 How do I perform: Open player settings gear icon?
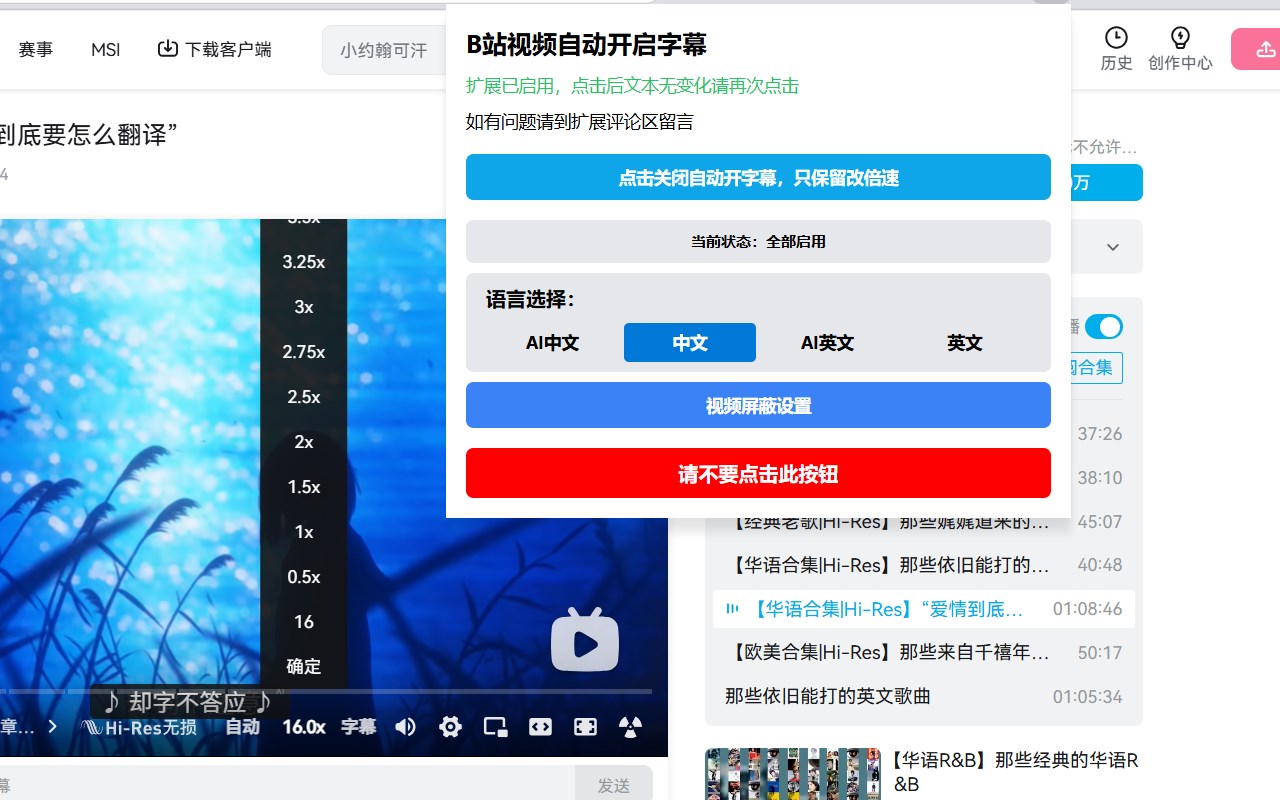(x=451, y=727)
